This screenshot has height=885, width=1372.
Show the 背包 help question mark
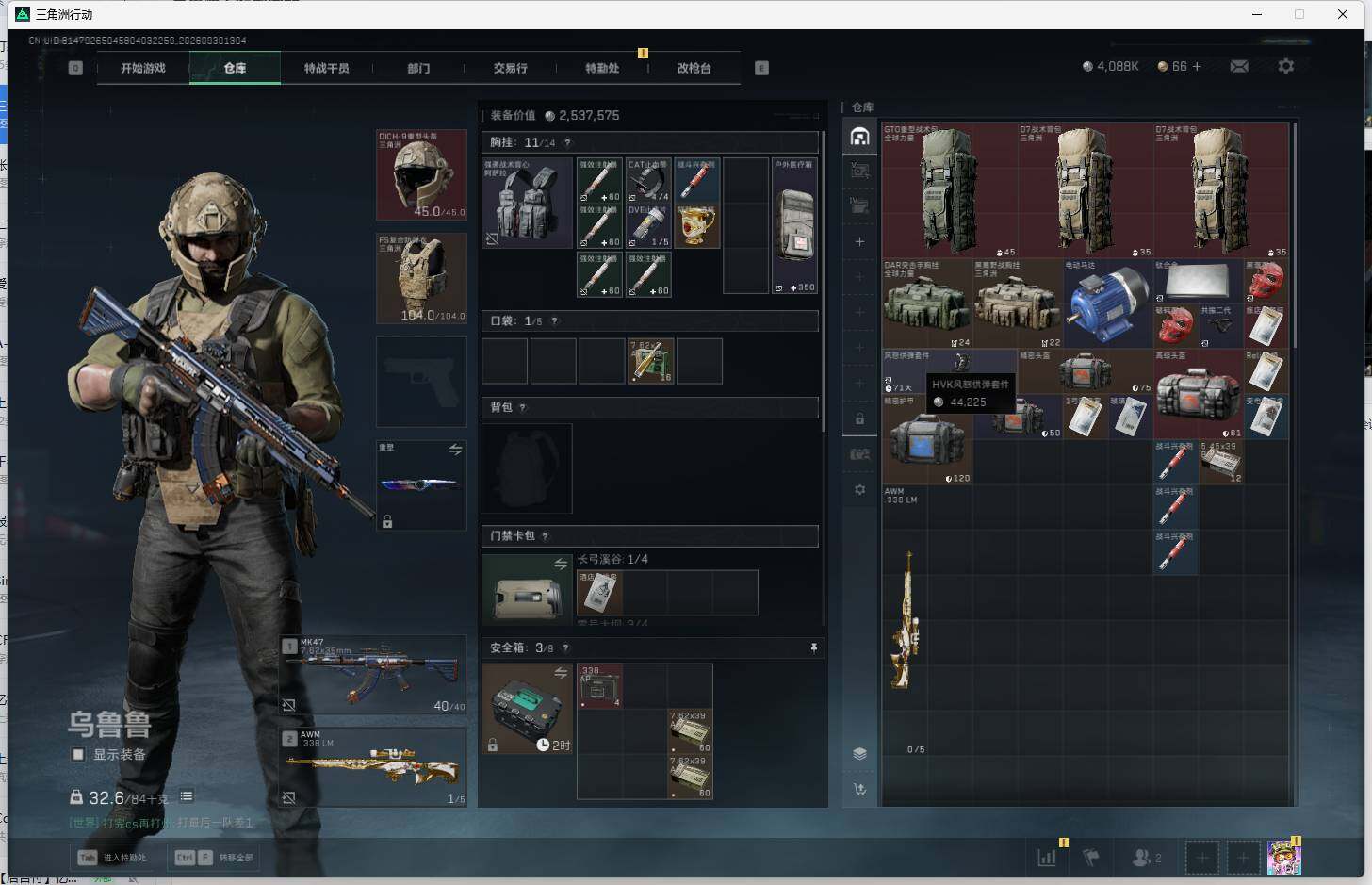pos(522,408)
